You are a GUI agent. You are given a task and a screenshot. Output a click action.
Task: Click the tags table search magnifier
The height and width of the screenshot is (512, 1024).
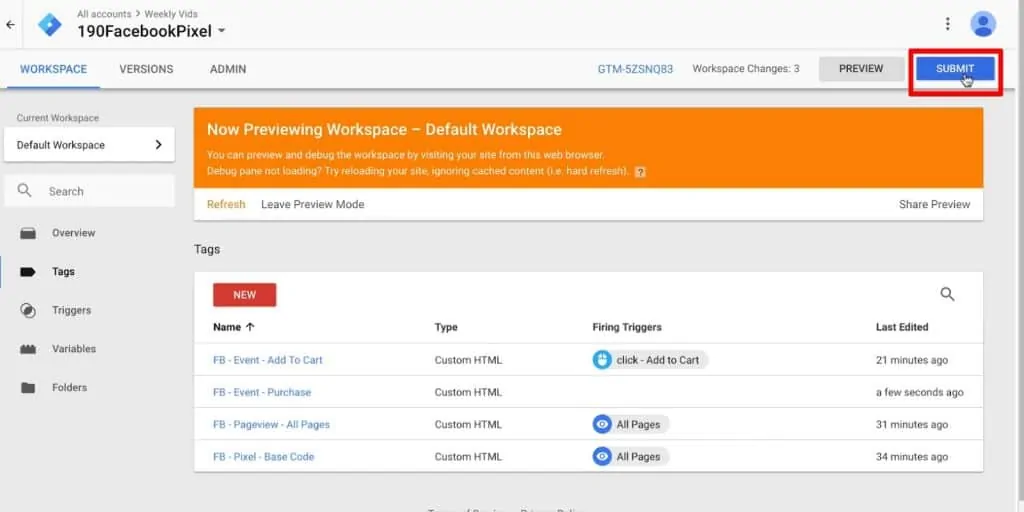(x=947, y=295)
